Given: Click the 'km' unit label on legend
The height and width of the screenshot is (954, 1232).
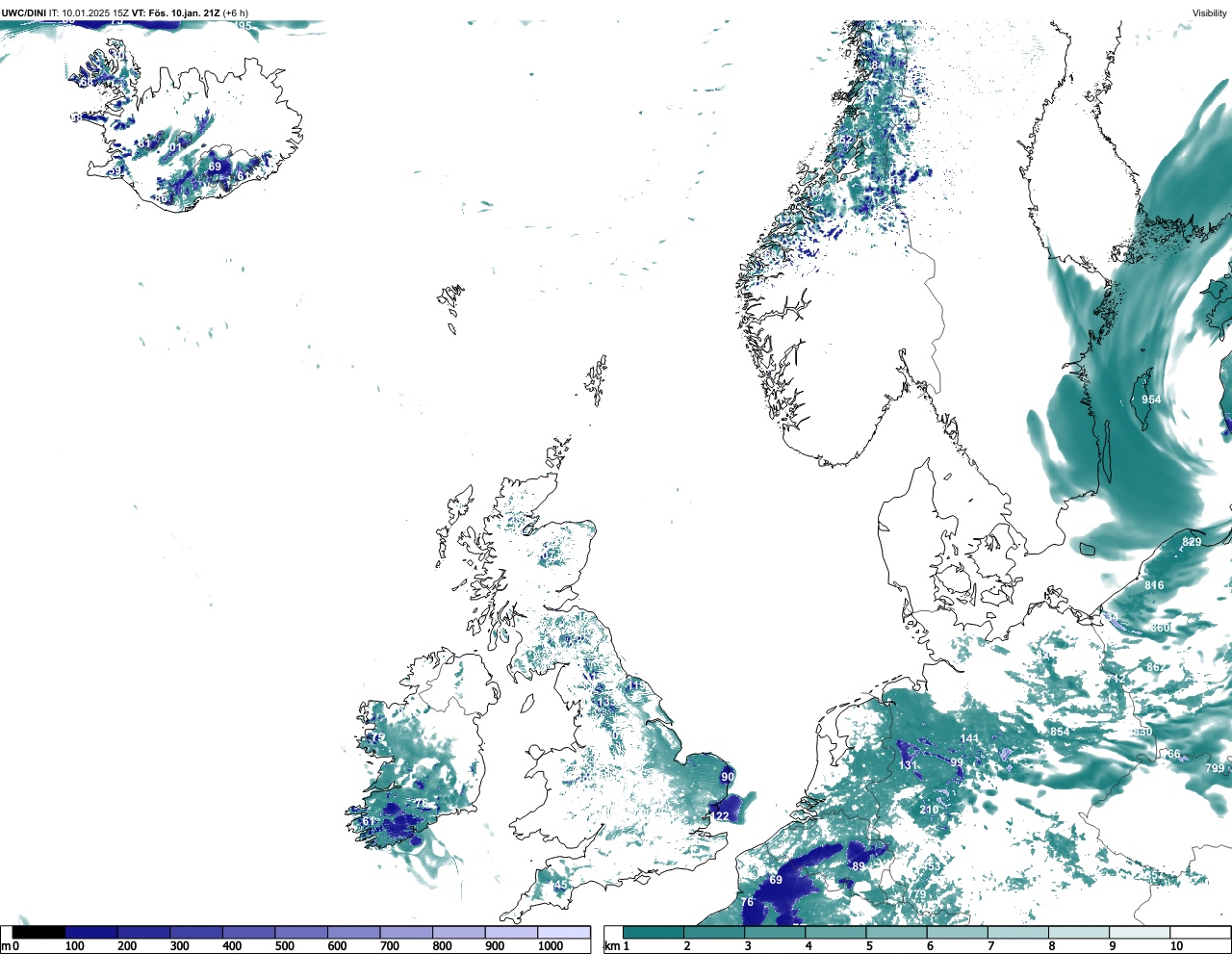Looking at the screenshot, I should (611, 946).
